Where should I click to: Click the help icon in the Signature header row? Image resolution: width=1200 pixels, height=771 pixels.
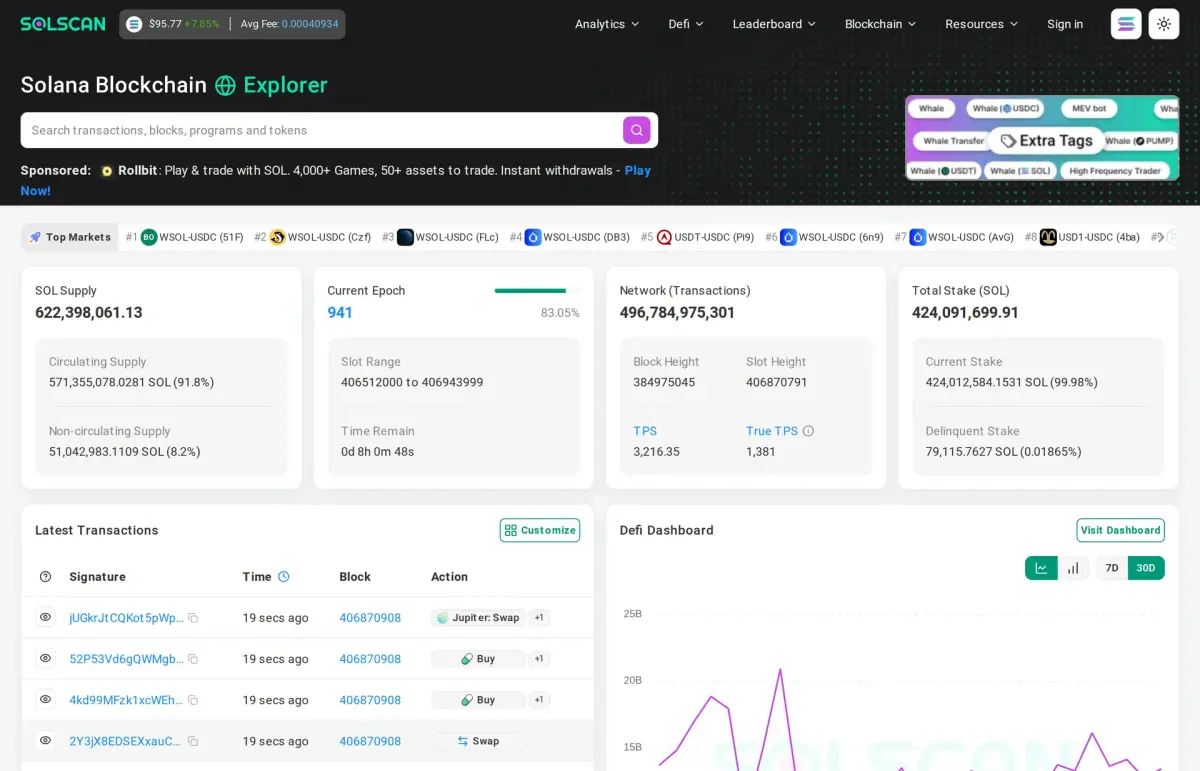coord(45,577)
